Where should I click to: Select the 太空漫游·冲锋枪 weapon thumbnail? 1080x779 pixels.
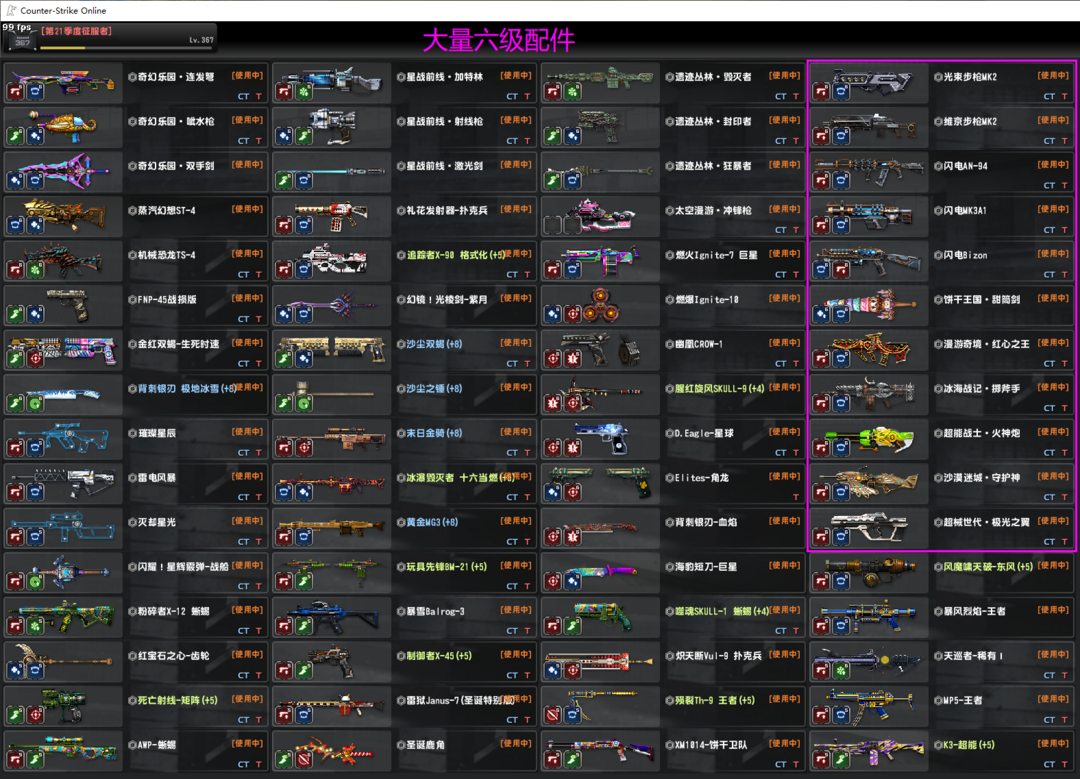[x=601, y=217]
